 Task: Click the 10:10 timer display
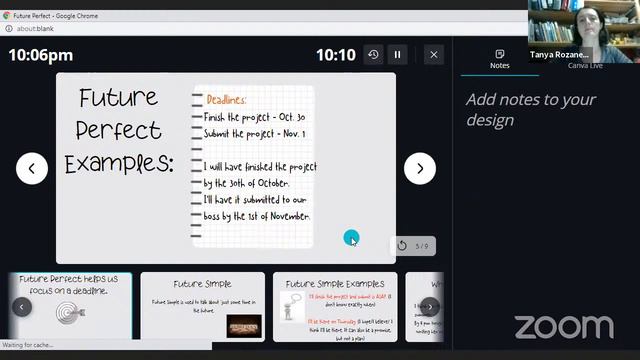336,55
